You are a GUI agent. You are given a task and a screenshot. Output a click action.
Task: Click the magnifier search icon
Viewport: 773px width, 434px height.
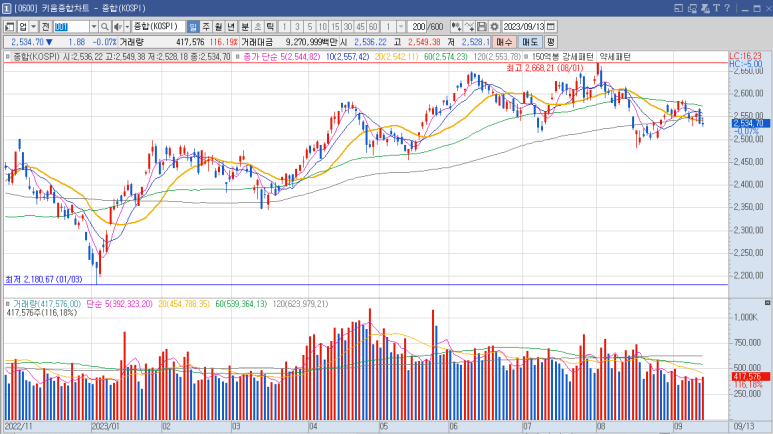(x=105, y=27)
